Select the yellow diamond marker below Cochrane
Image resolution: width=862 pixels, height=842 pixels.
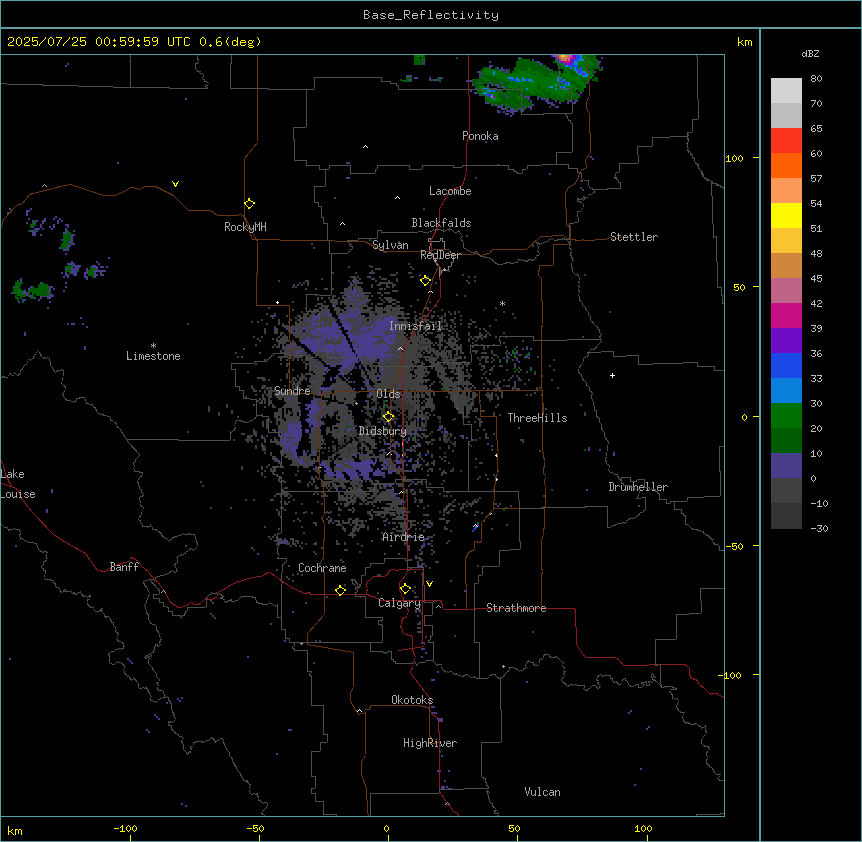340,590
